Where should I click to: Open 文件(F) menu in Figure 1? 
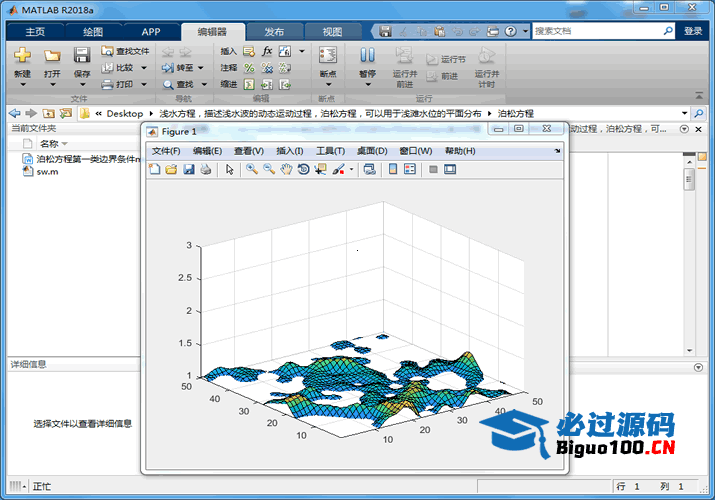point(166,151)
